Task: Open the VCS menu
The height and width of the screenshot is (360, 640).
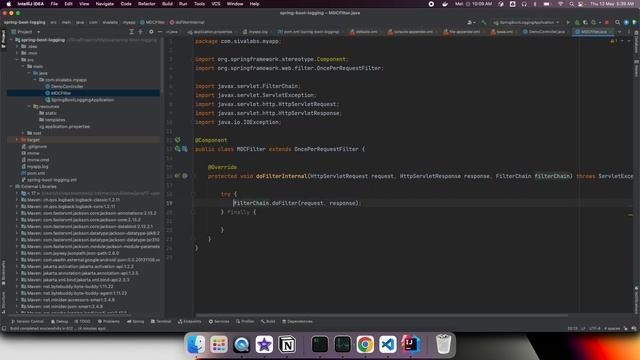Action: tap(216, 4)
